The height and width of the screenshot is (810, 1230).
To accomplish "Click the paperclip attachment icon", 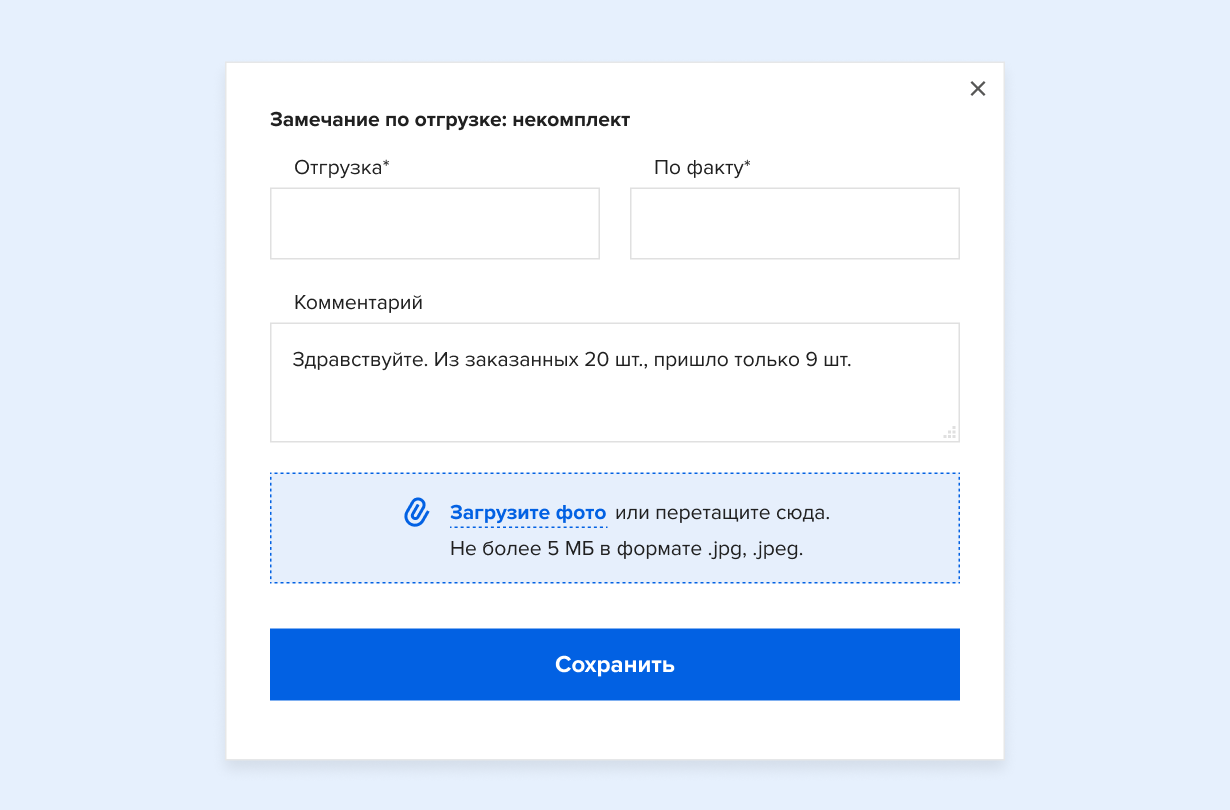I will 416,512.
